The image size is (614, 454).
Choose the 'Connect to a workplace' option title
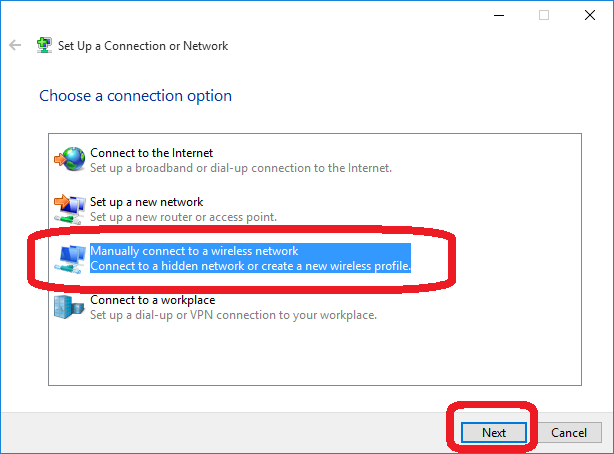(x=153, y=300)
